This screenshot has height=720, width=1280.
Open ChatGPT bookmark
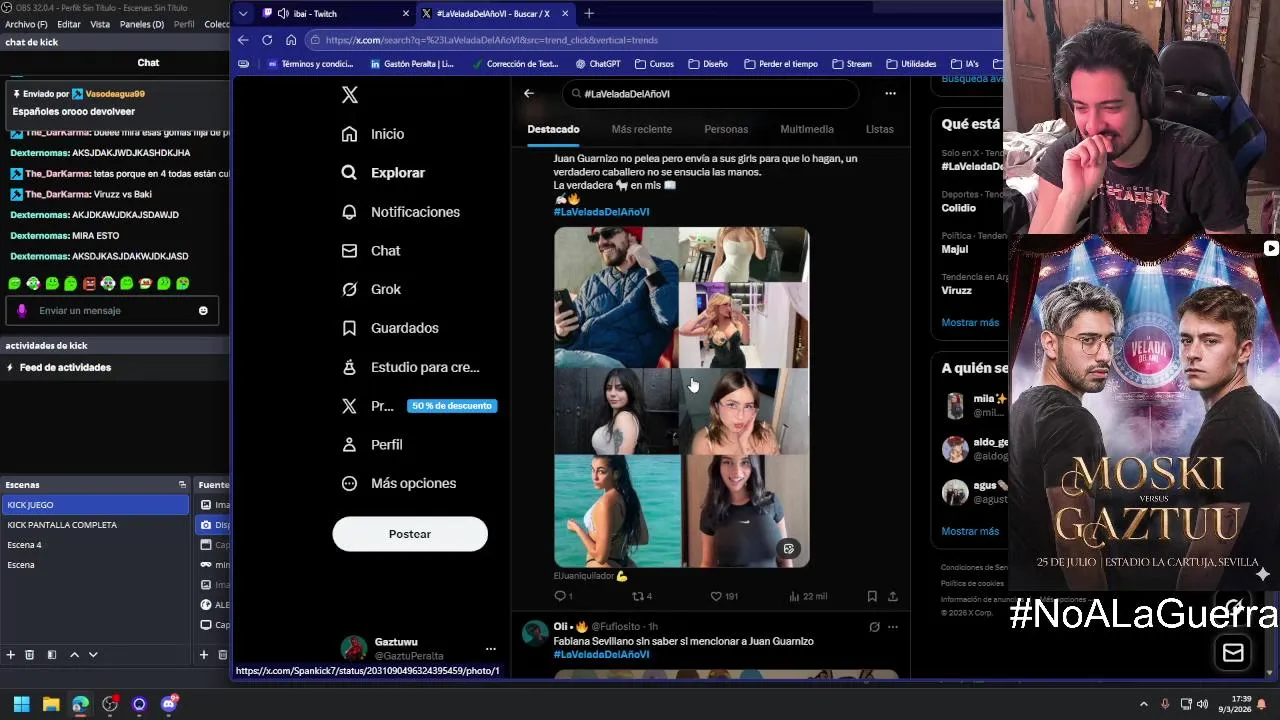click(x=597, y=64)
